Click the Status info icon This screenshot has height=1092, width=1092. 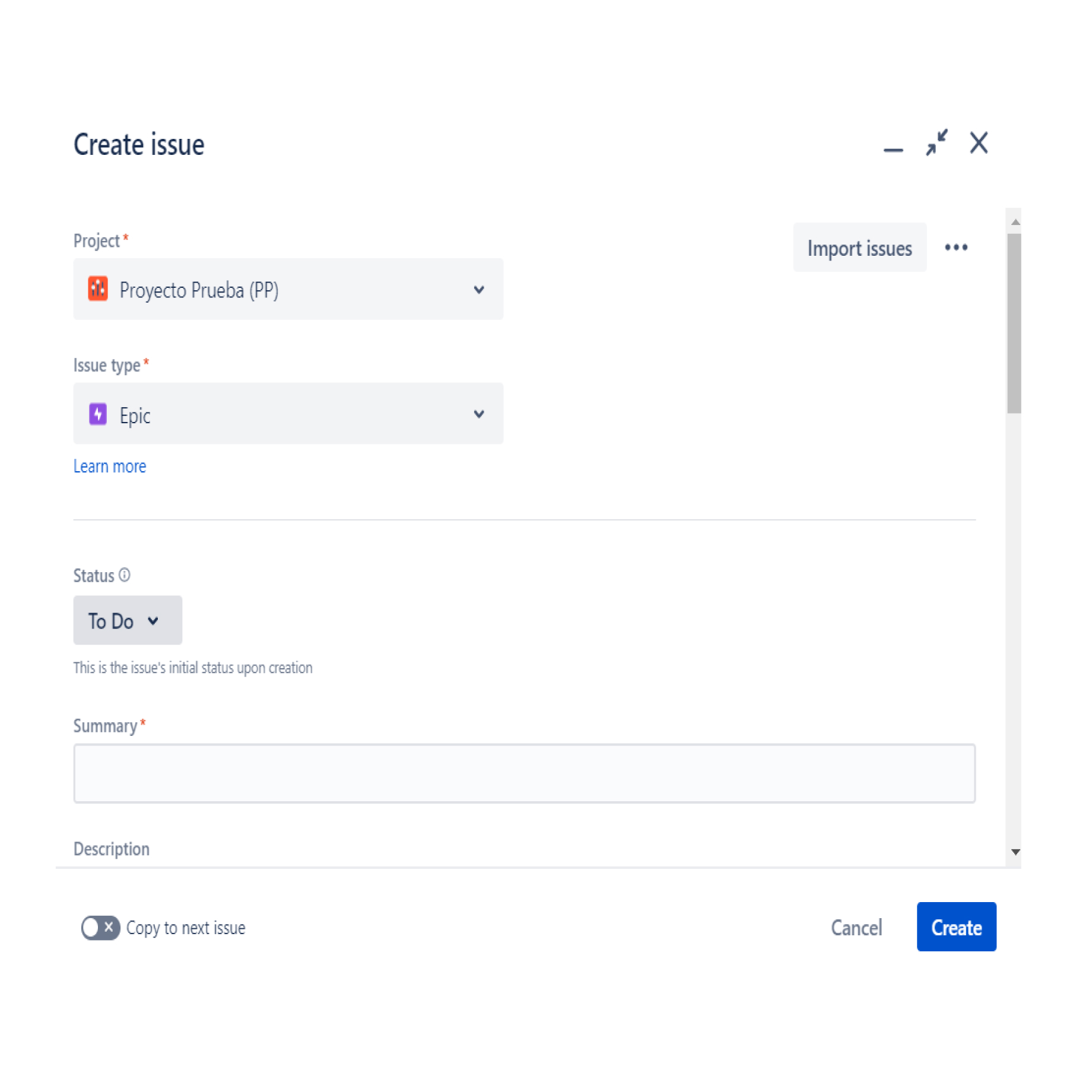click(125, 575)
